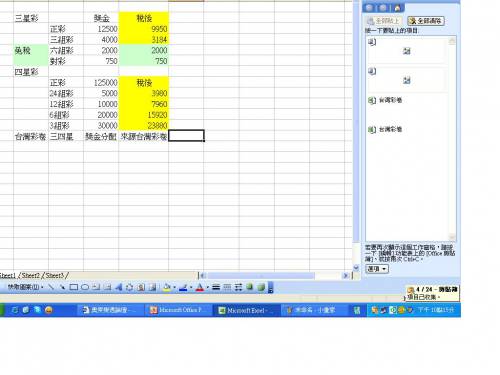Select the Arrow drawing tool
The width and height of the screenshot is (500, 375).
click(62, 287)
